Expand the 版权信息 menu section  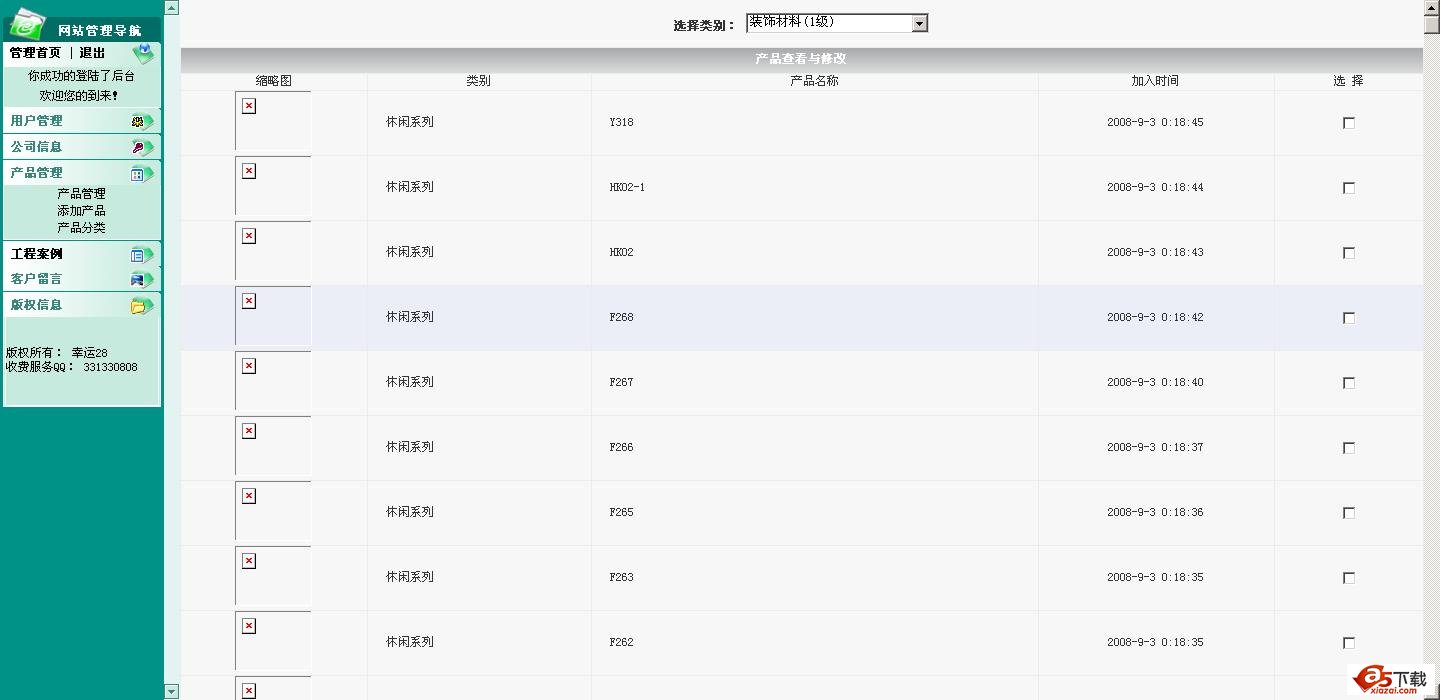82,305
